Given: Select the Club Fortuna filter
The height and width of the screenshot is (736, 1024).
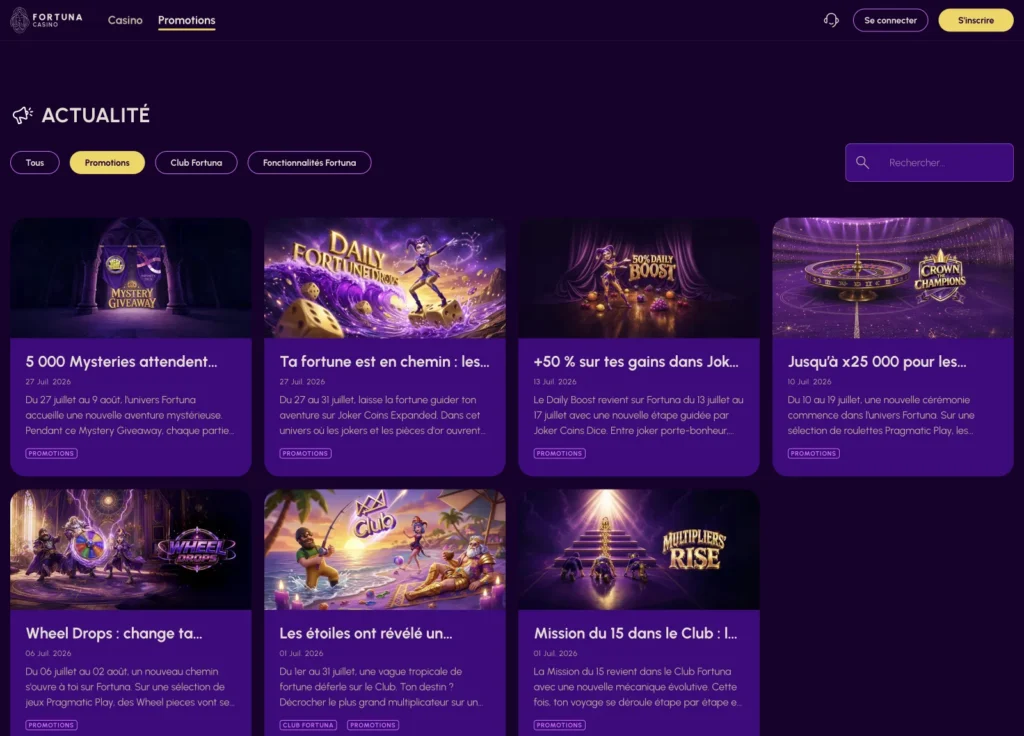Looking at the screenshot, I should coord(196,163).
